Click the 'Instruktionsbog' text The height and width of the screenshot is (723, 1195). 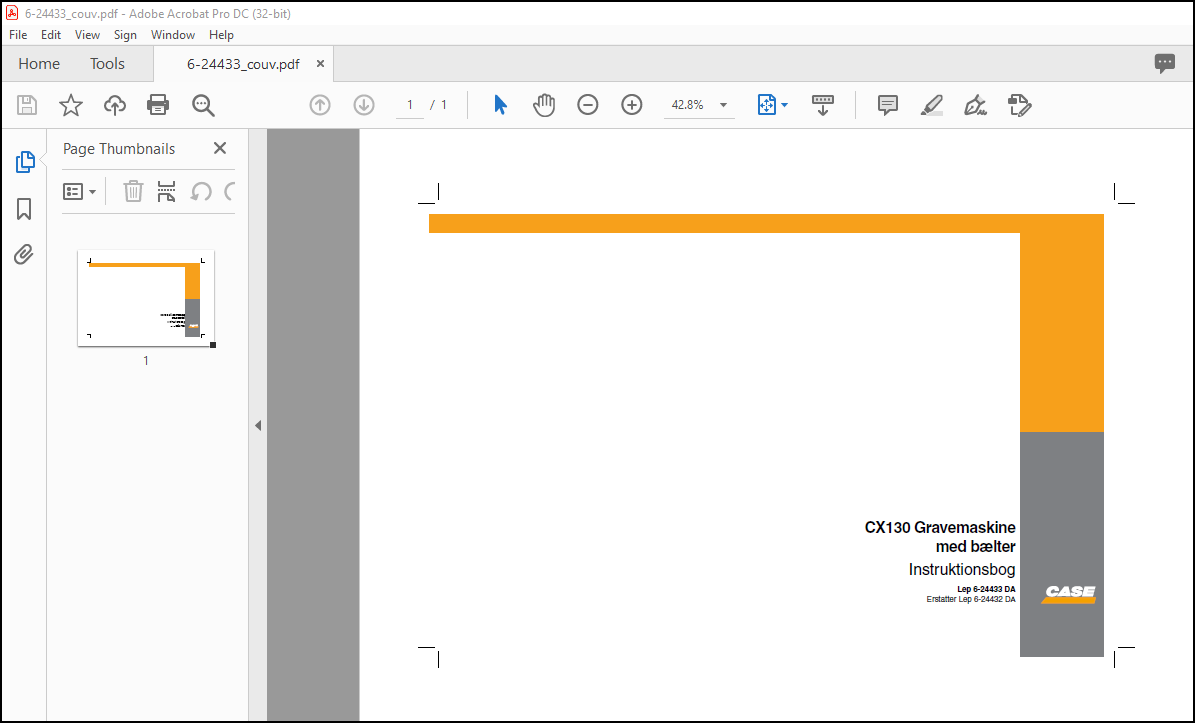962,570
